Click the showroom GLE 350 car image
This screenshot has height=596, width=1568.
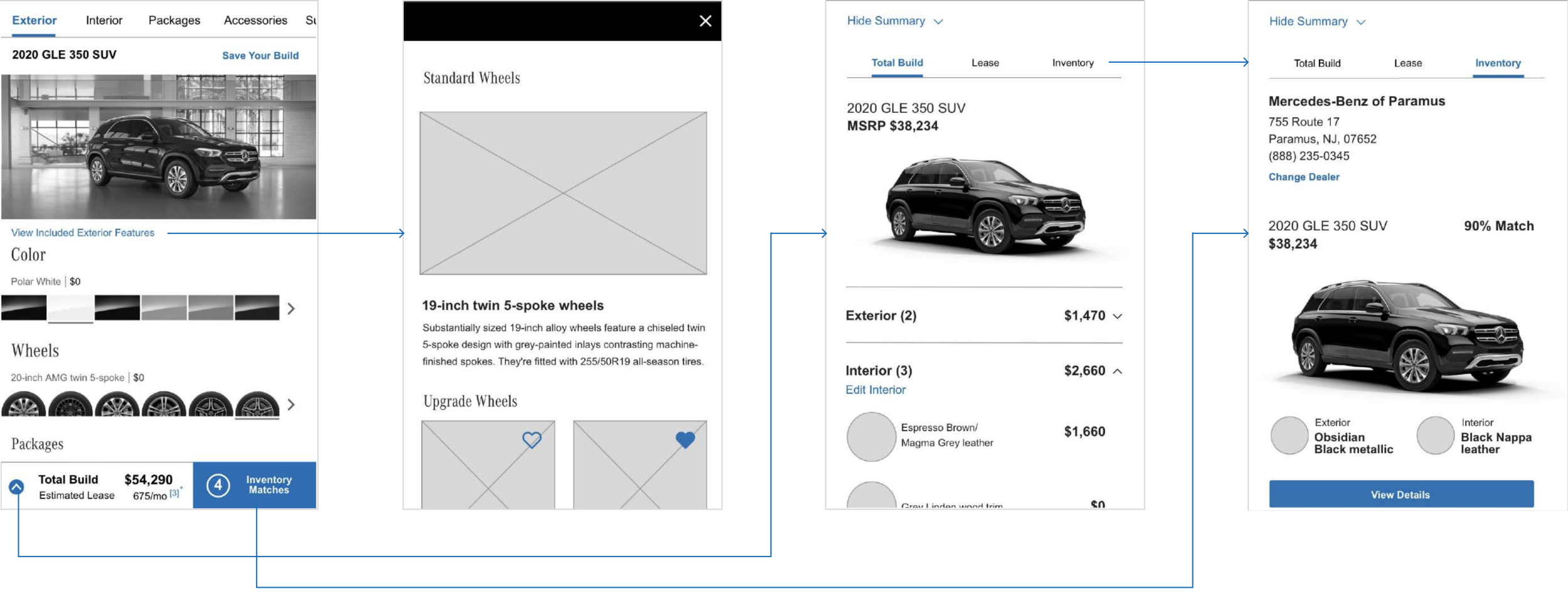159,147
